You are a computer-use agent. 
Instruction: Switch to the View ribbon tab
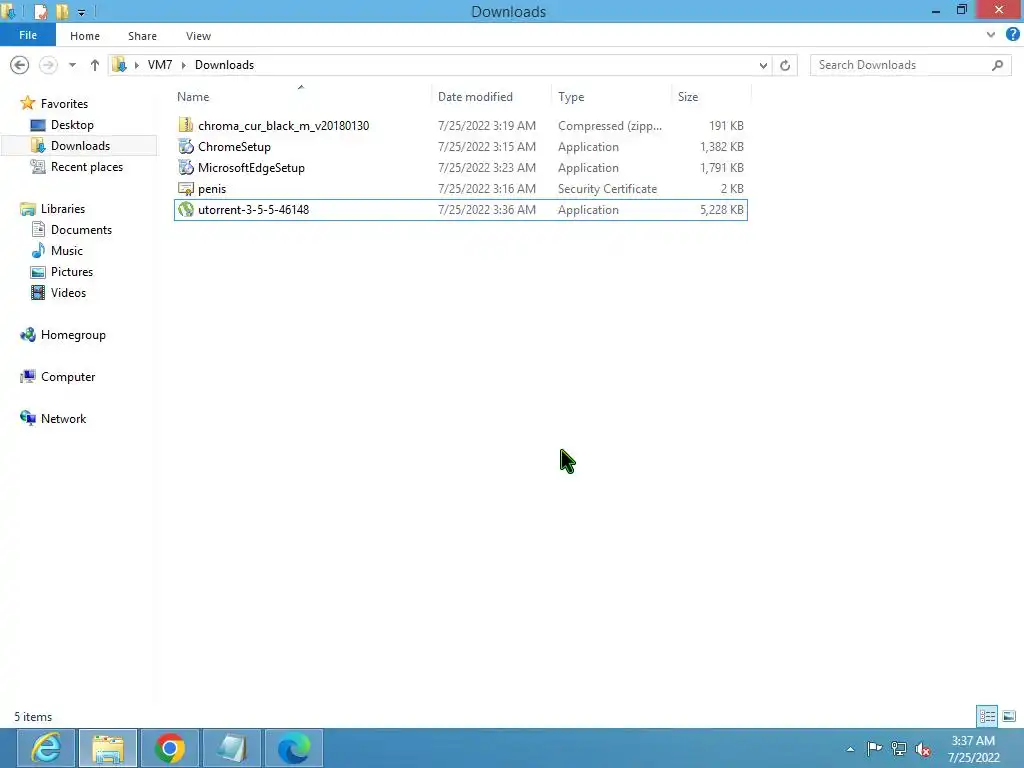point(198,36)
